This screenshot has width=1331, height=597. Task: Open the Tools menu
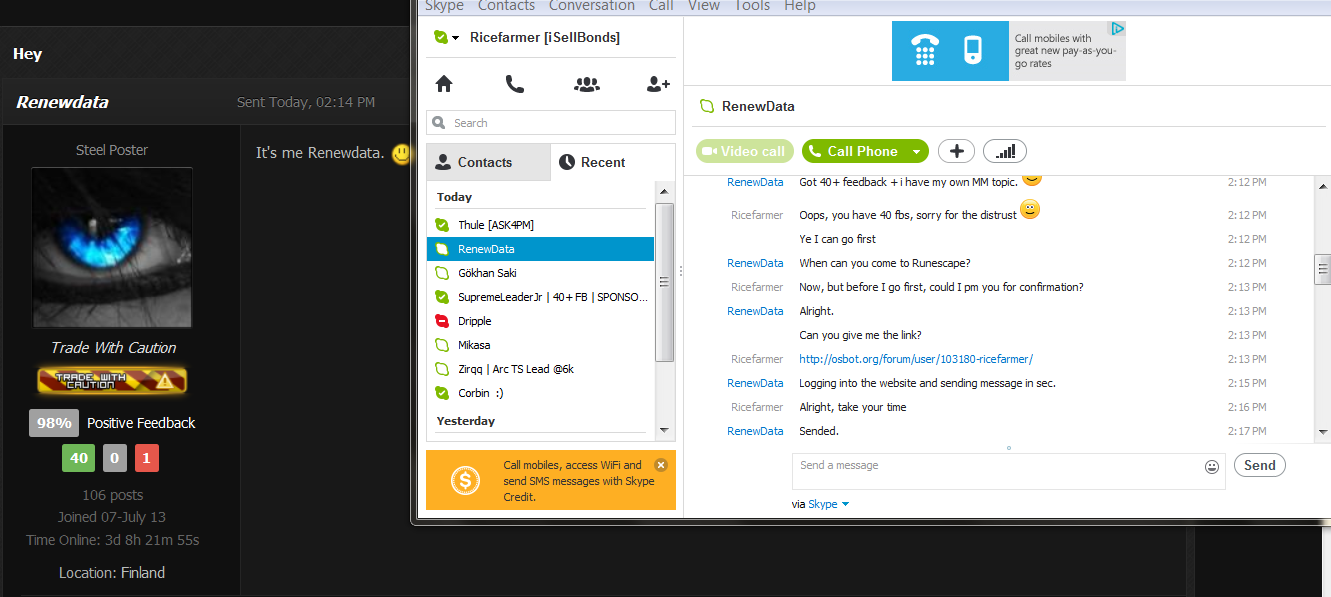point(752,6)
